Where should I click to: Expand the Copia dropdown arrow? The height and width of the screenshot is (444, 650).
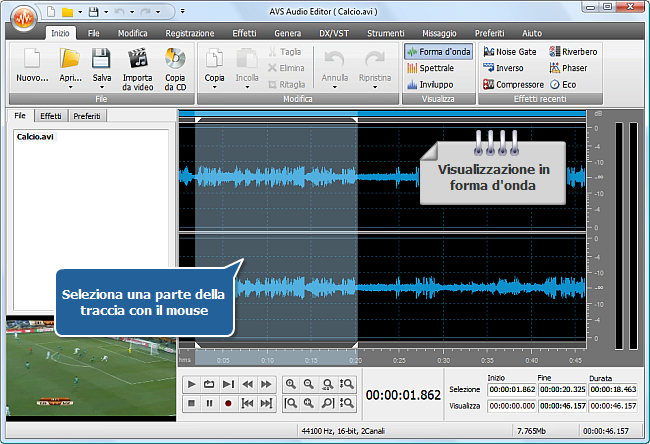[x=214, y=87]
